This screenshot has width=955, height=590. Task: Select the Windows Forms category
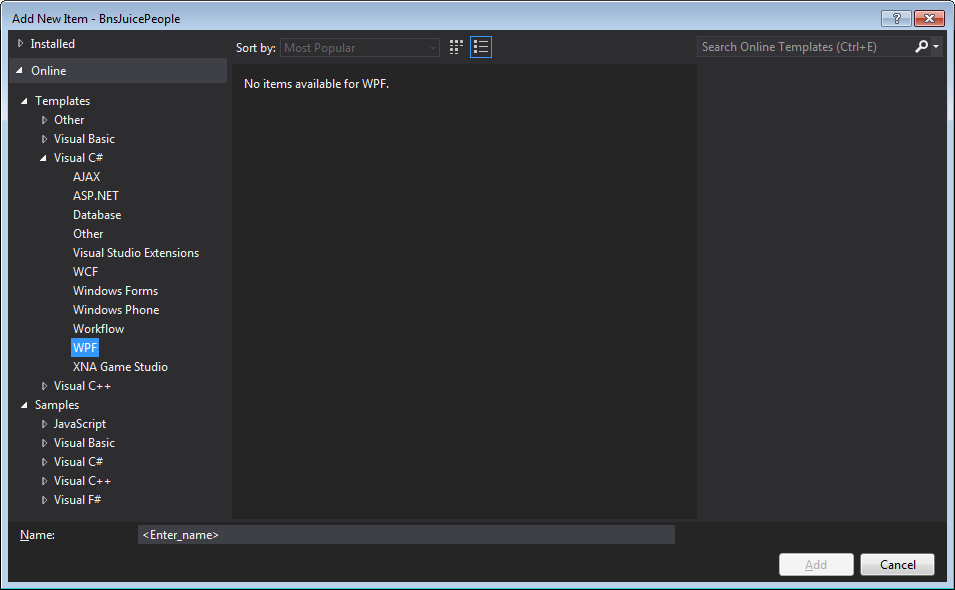(x=115, y=291)
